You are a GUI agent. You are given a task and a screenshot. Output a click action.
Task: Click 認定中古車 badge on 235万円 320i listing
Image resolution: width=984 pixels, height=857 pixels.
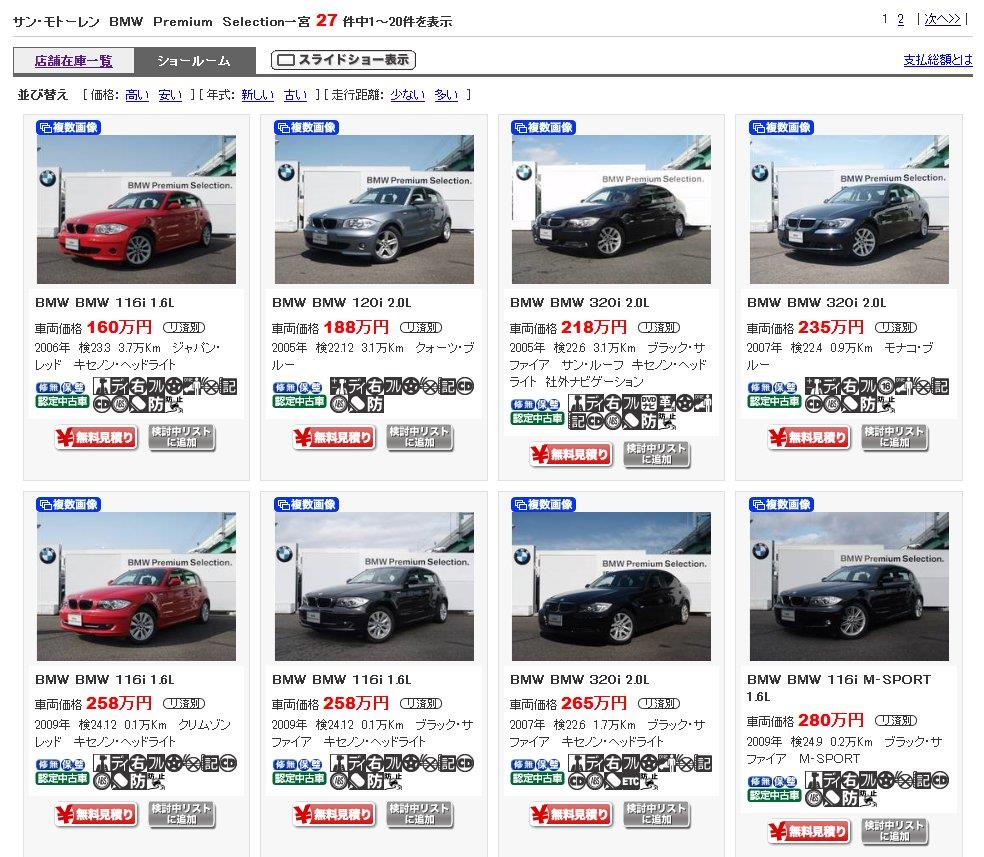[774, 401]
